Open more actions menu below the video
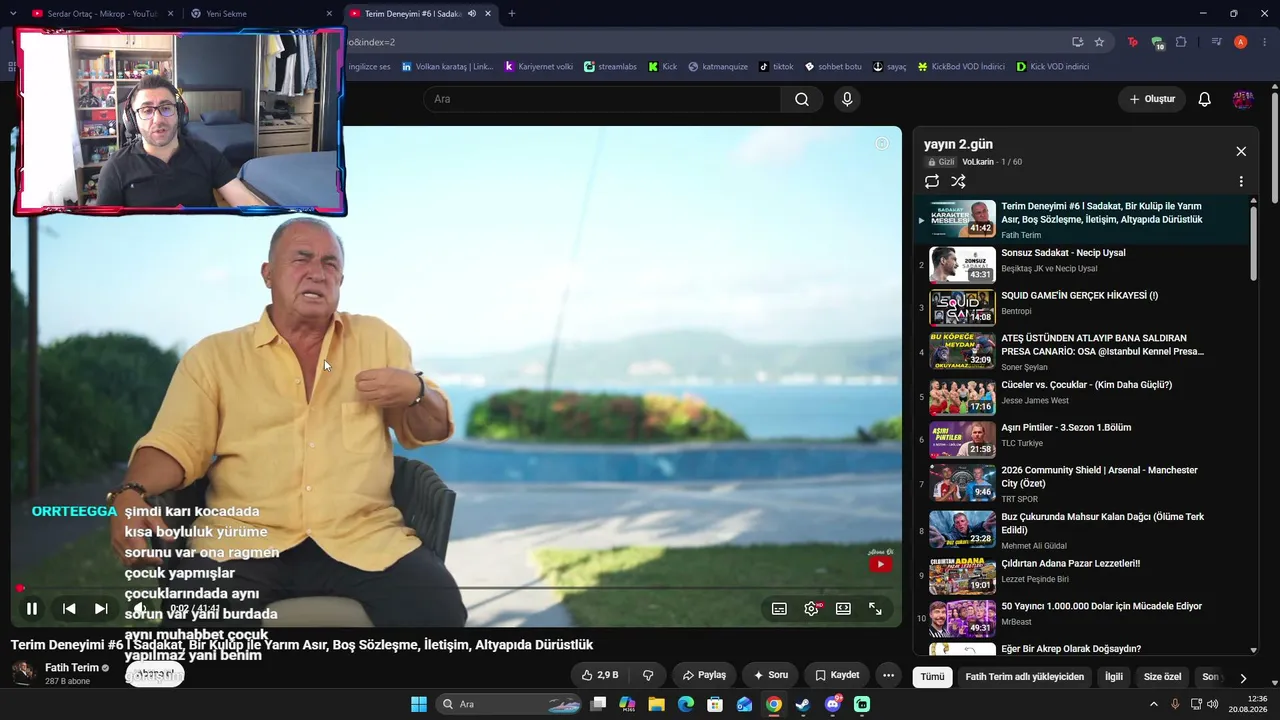Viewport: 1280px width, 720px height. [888, 675]
